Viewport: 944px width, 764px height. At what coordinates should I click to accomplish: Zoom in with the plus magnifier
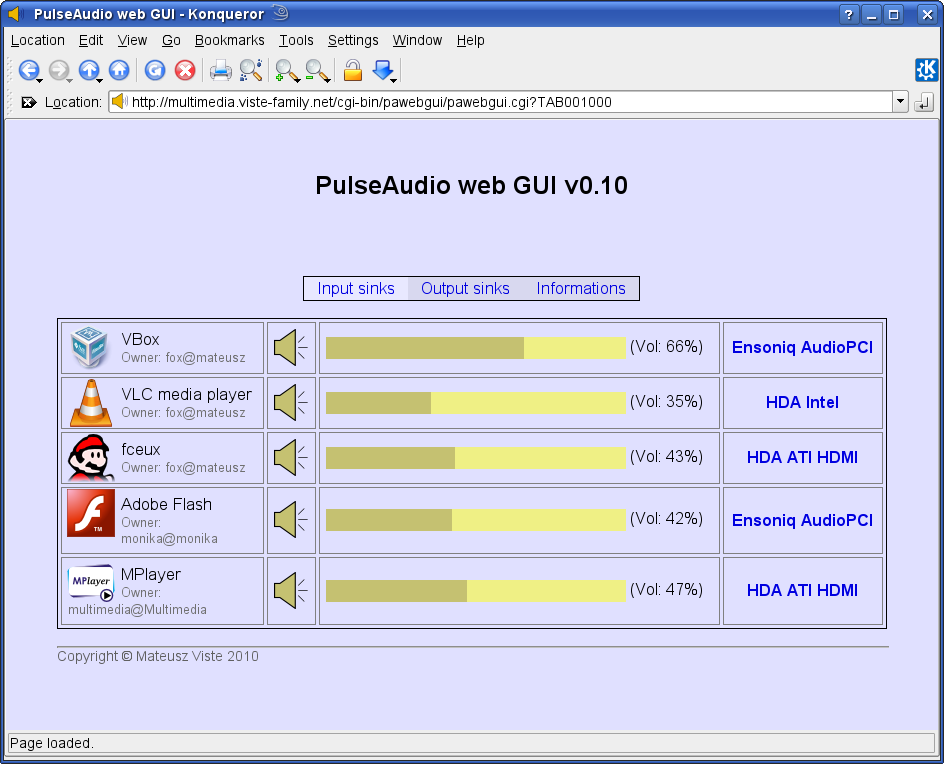tap(287, 70)
